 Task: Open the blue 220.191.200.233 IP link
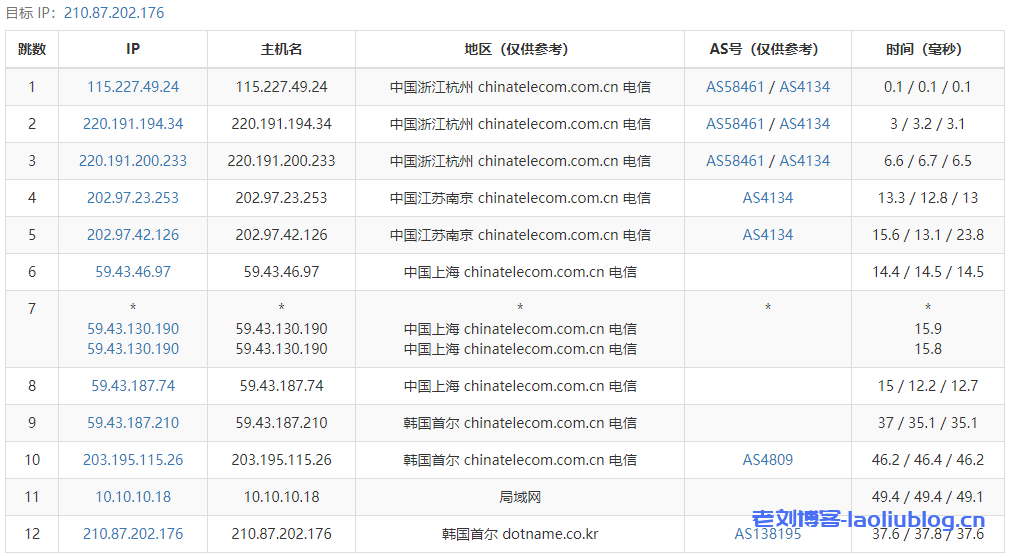point(133,161)
